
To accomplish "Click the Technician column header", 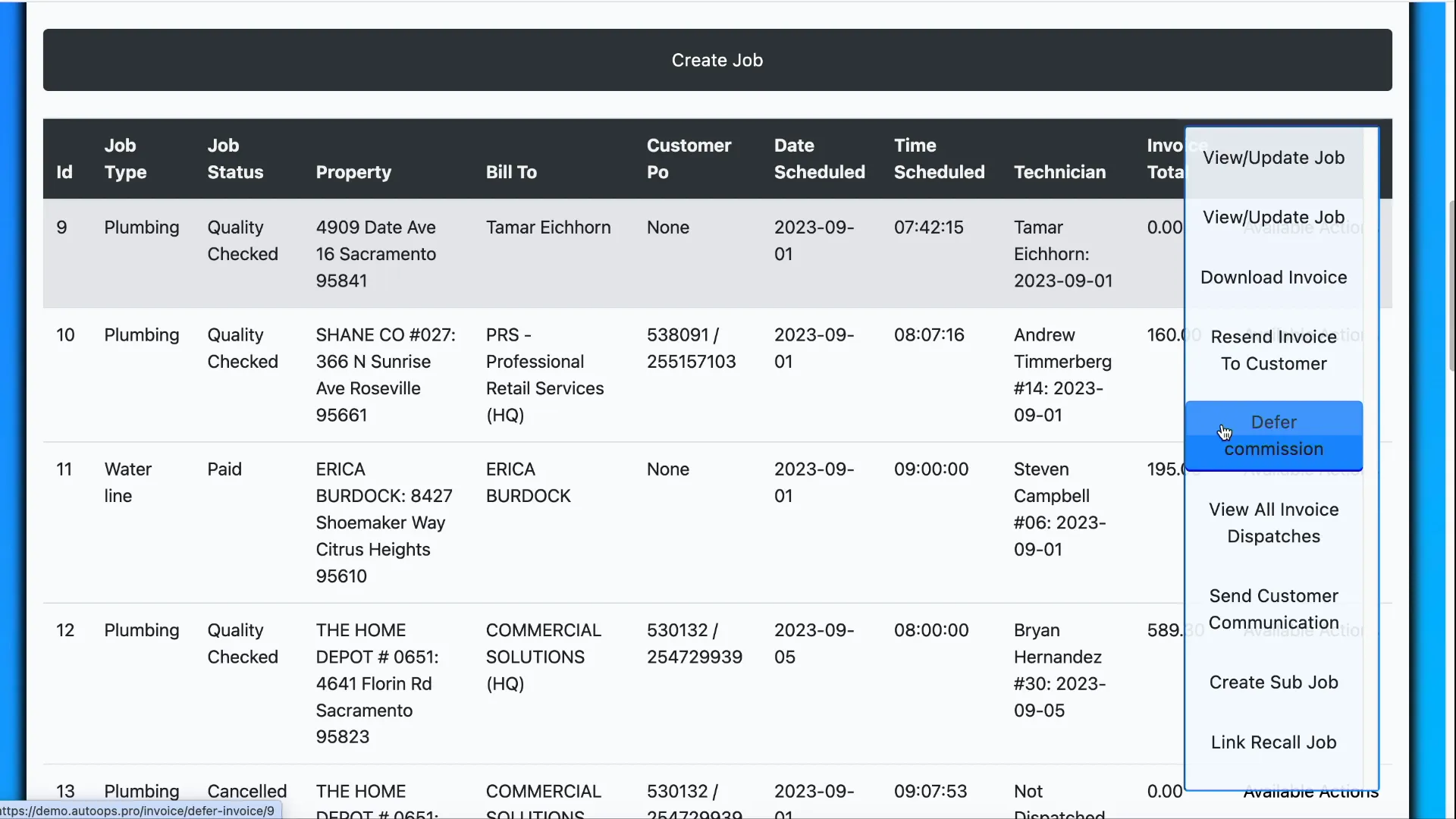I will [1059, 172].
